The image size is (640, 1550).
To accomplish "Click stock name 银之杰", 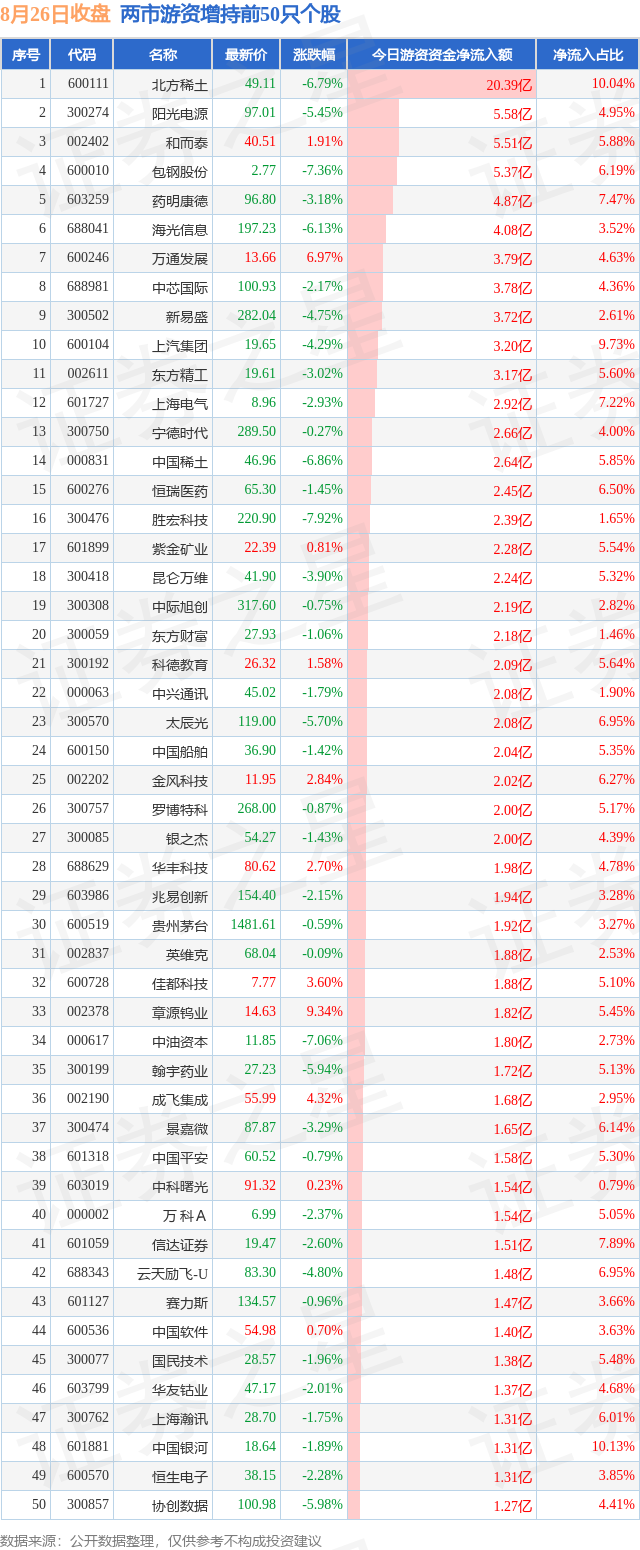I will coord(187,839).
